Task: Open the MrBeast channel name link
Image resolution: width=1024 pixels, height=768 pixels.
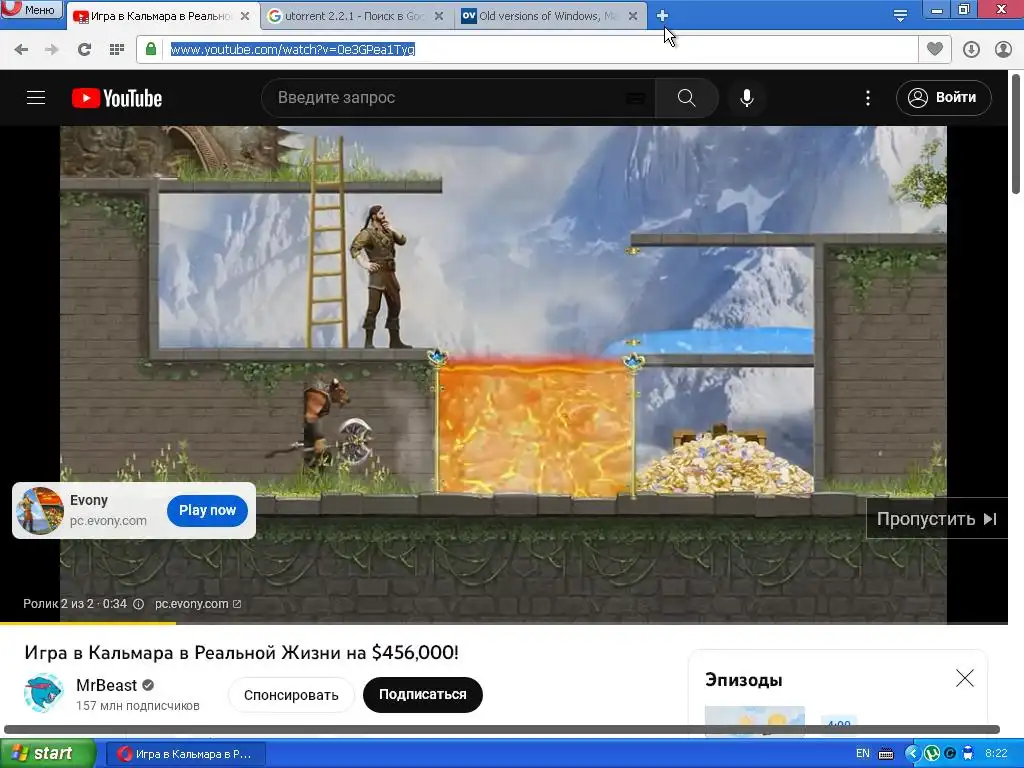Action: click(x=106, y=685)
